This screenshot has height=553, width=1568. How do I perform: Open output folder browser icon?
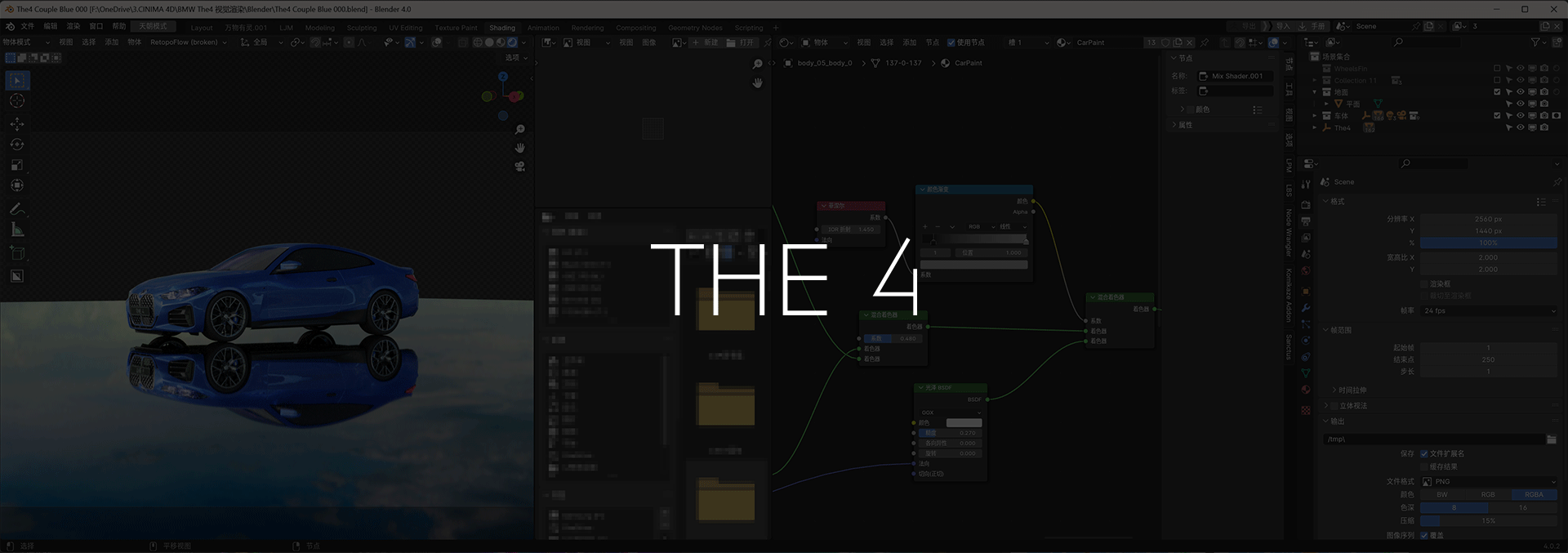point(1551,439)
